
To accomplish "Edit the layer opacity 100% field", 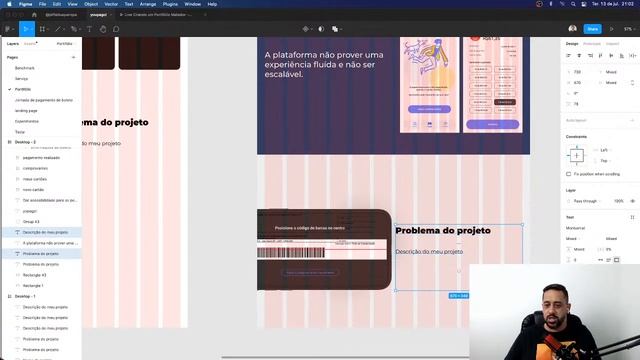I will pos(618,201).
